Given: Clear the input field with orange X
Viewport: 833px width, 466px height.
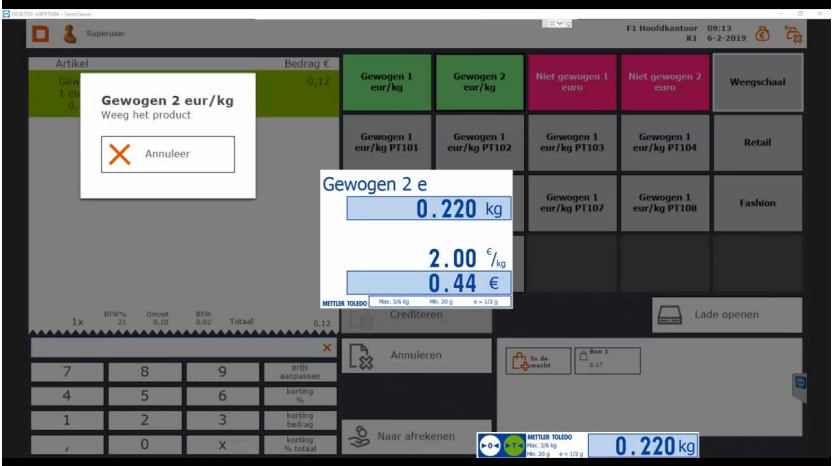Looking at the screenshot, I should coord(326,348).
